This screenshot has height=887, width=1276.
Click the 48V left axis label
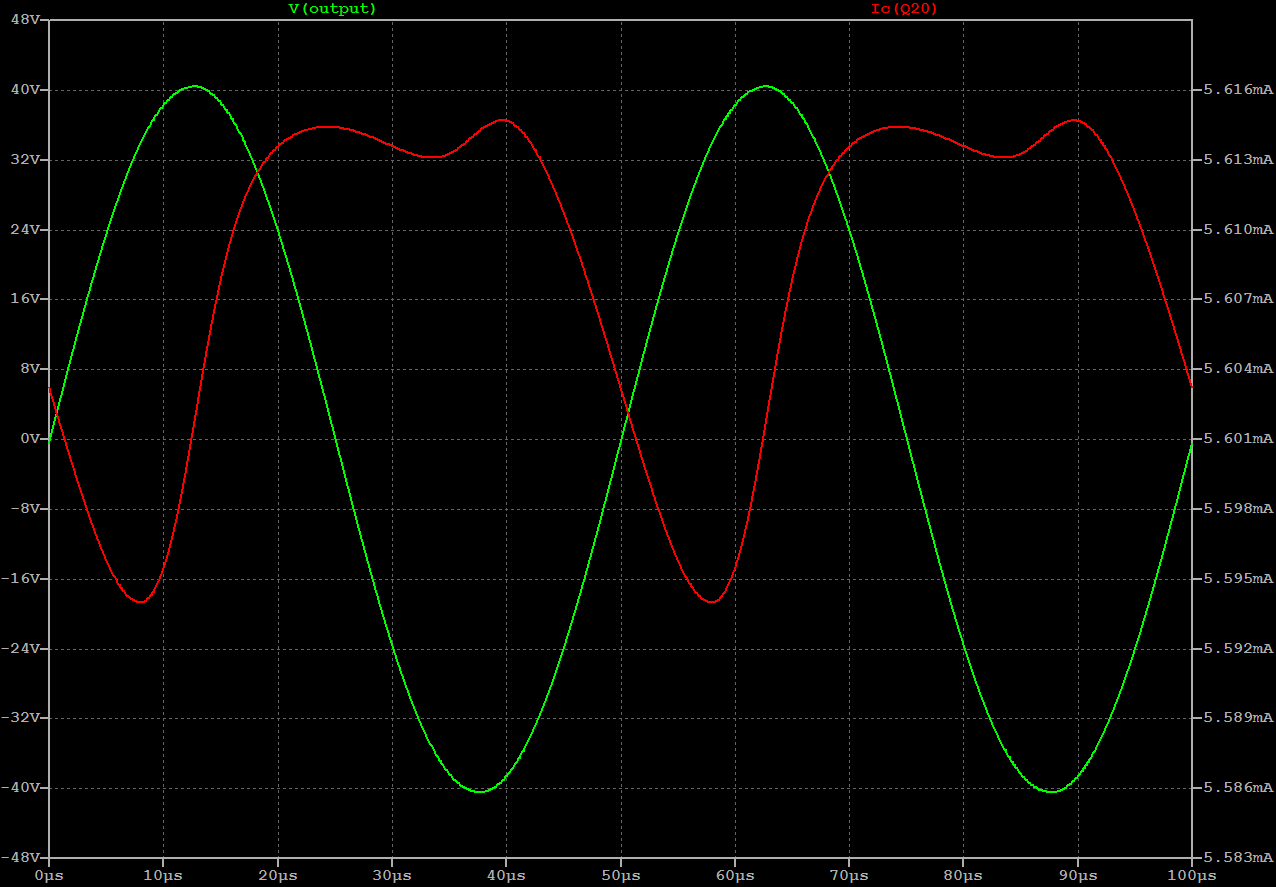point(24,20)
